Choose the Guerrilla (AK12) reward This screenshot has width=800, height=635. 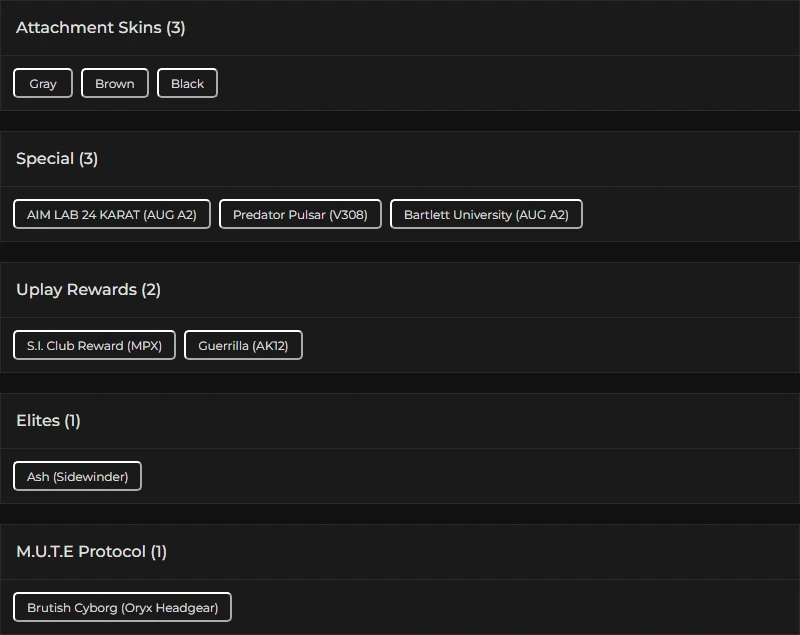coord(243,346)
